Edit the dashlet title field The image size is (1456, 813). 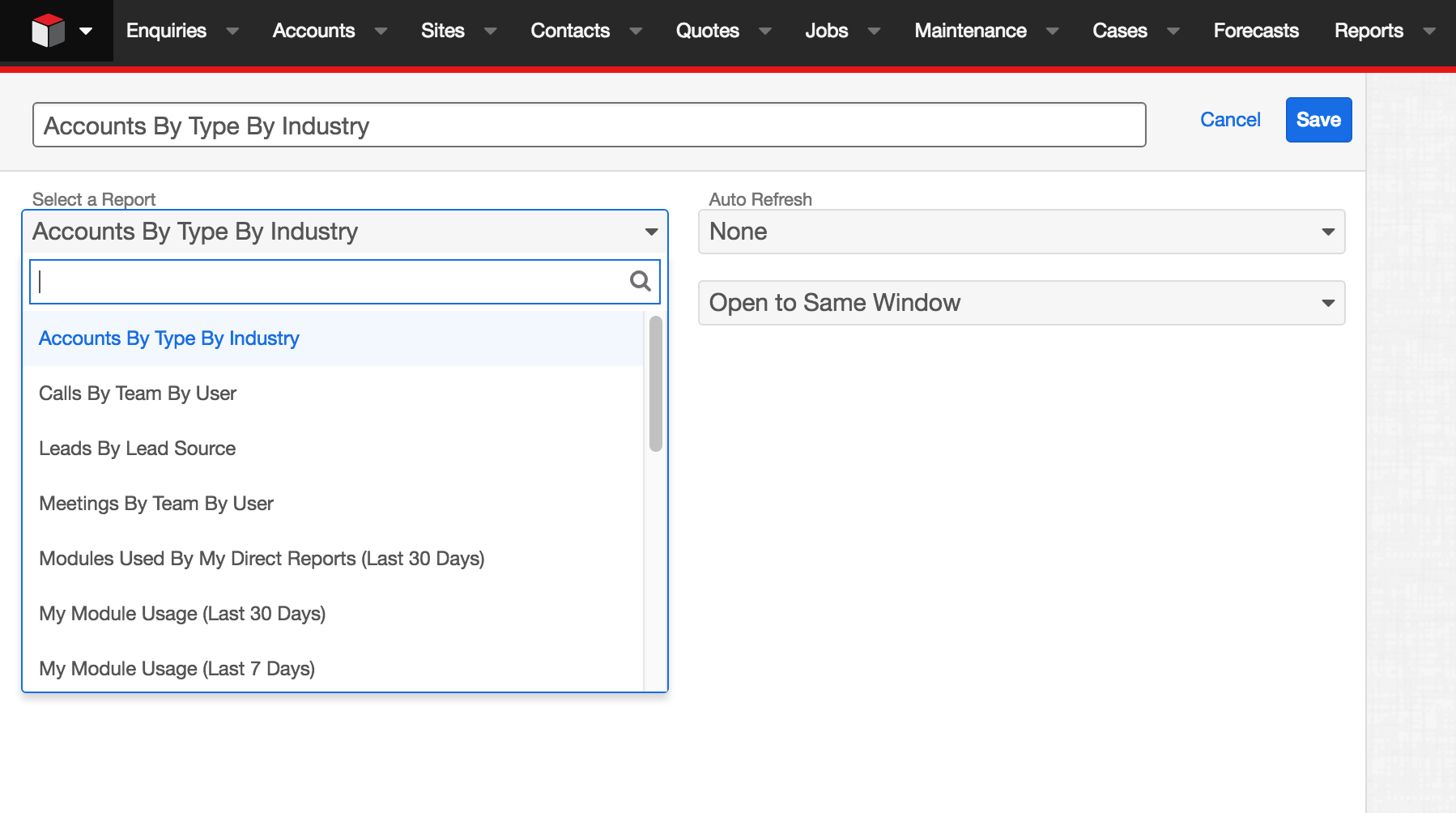[x=589, y=125]
